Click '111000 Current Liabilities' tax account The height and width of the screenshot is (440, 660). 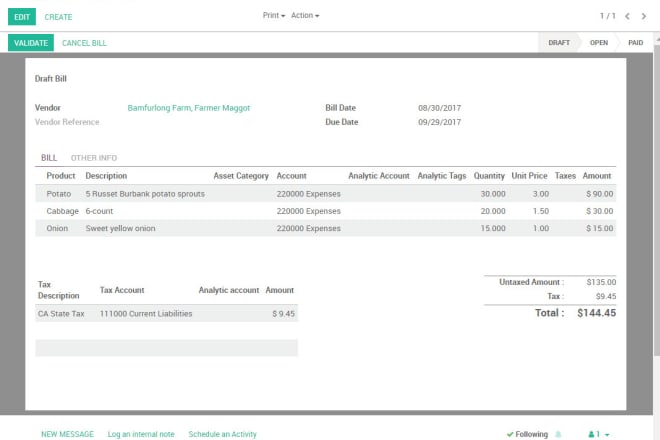pyautogui.click(x=146, y=314)
